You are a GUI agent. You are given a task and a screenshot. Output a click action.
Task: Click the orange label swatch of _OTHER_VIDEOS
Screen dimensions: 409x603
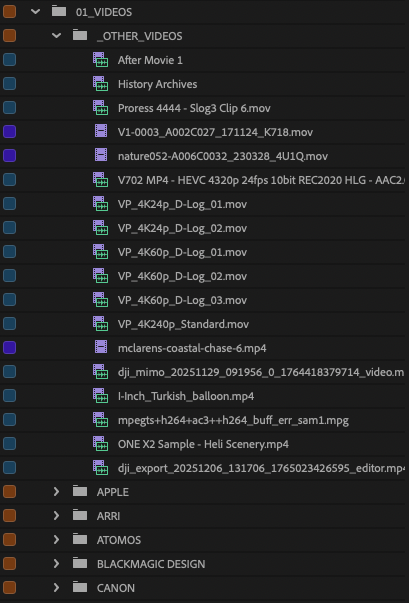click(9, 36)
